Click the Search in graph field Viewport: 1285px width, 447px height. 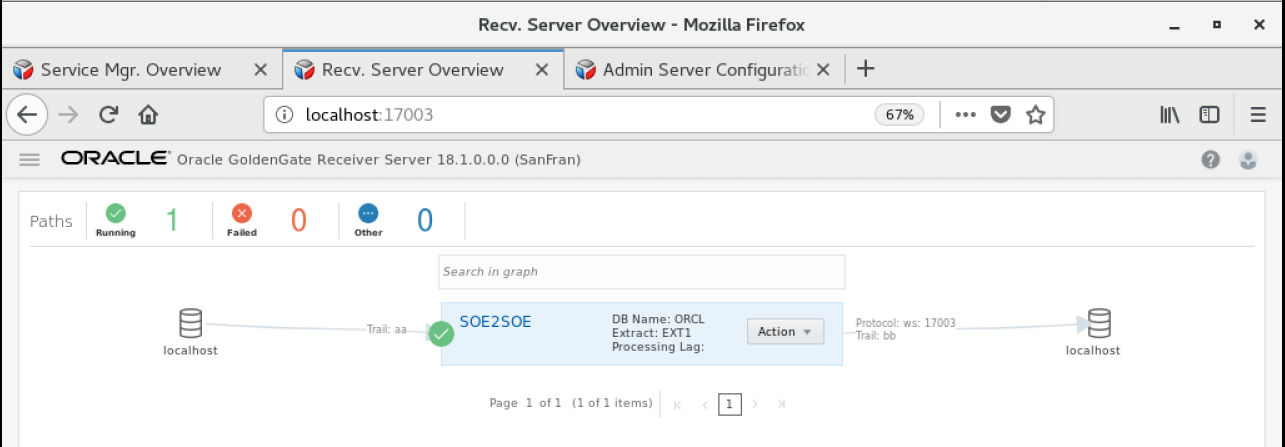pos(641,271)
